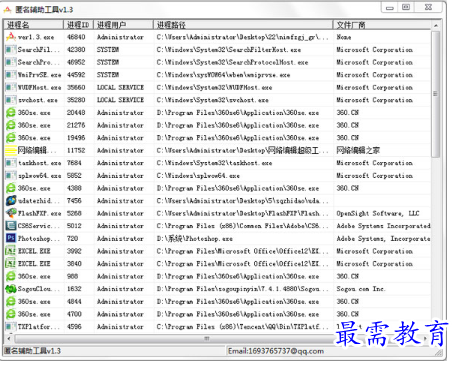This screenshot has height=365, width=457.
Task: Click 360se.exe icon with PID 21276
Action: tap(11, 125)
